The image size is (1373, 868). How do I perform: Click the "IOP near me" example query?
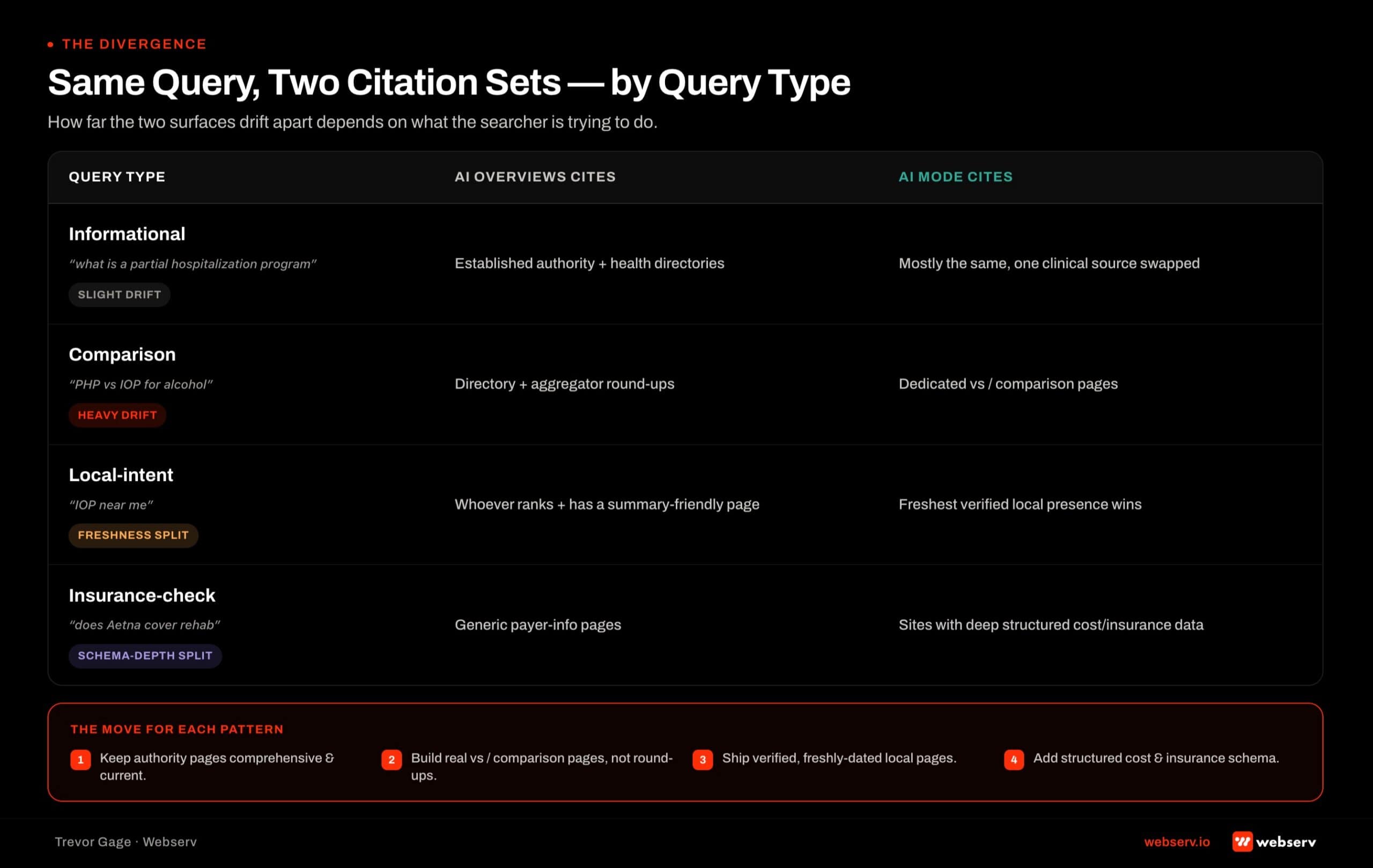click(x=111, y=505)
